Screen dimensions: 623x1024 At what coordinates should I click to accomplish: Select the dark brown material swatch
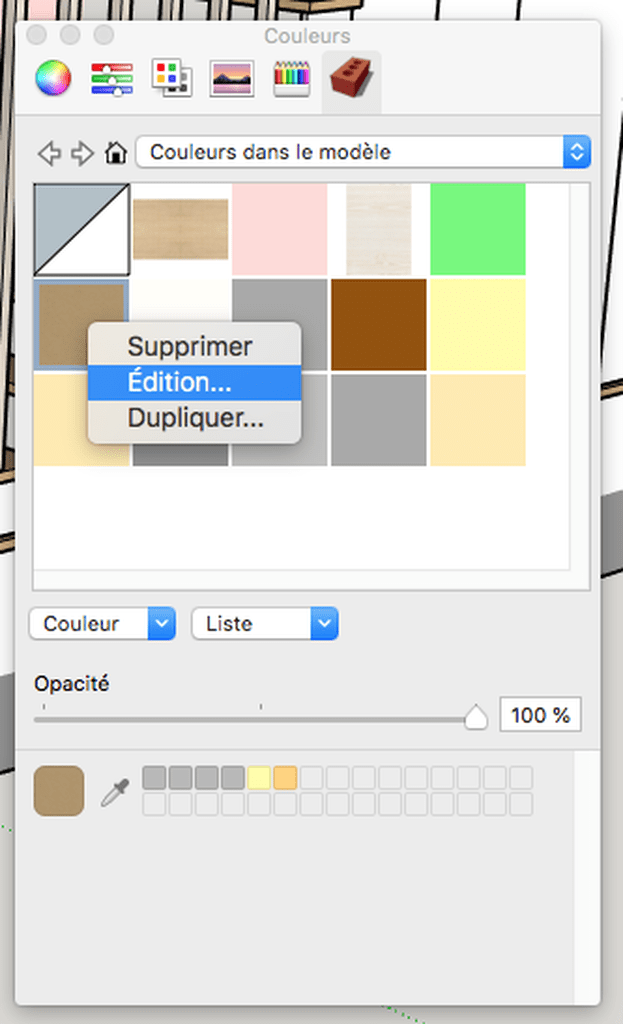pos(379,325)
